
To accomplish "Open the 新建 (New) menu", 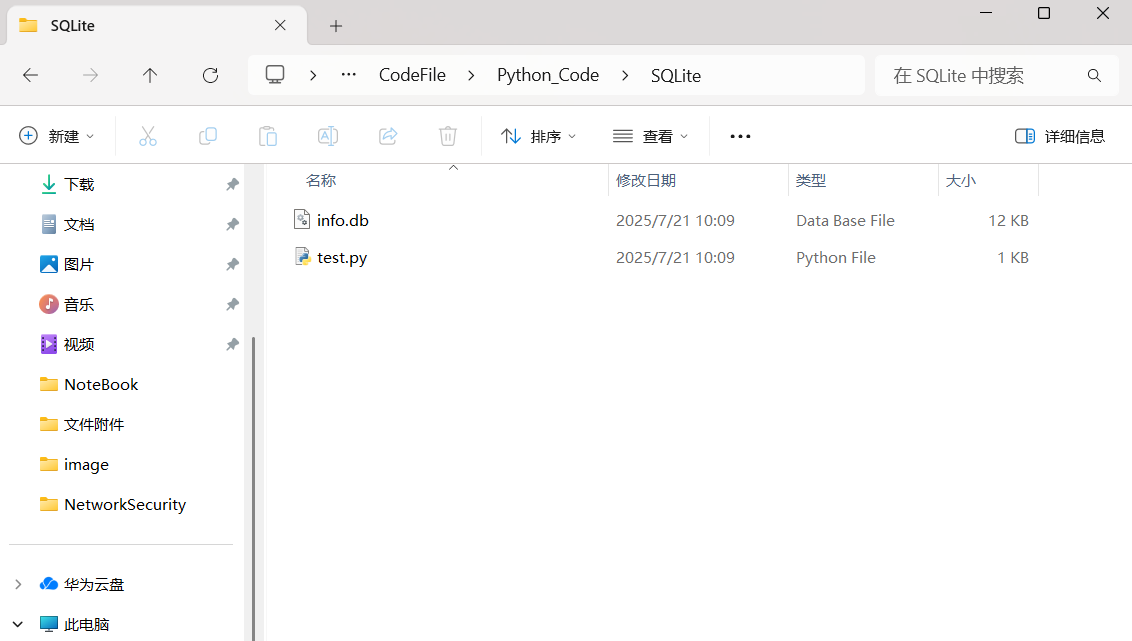I will point(57,136).
